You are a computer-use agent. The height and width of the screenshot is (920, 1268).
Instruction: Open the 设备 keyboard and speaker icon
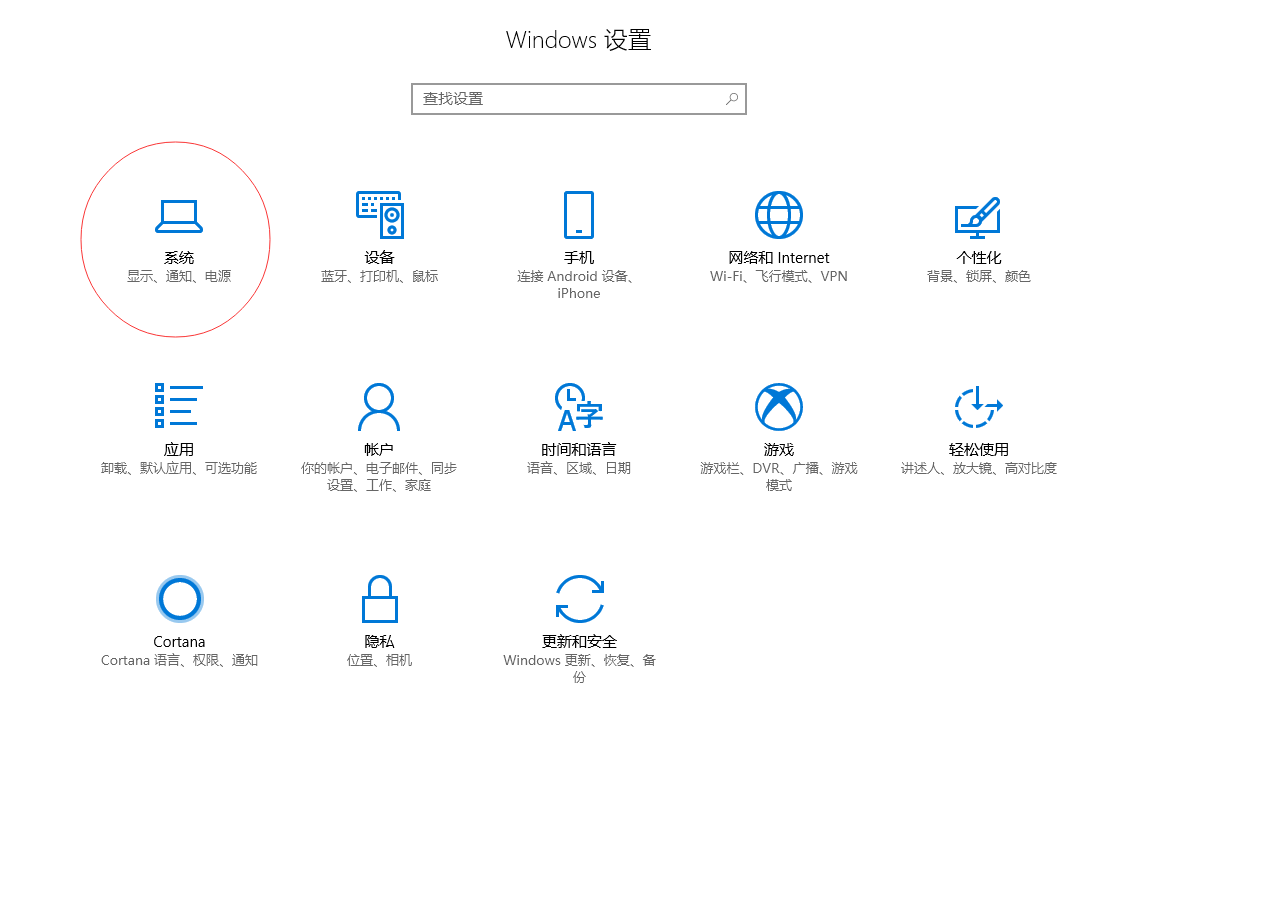click(379, 215)
